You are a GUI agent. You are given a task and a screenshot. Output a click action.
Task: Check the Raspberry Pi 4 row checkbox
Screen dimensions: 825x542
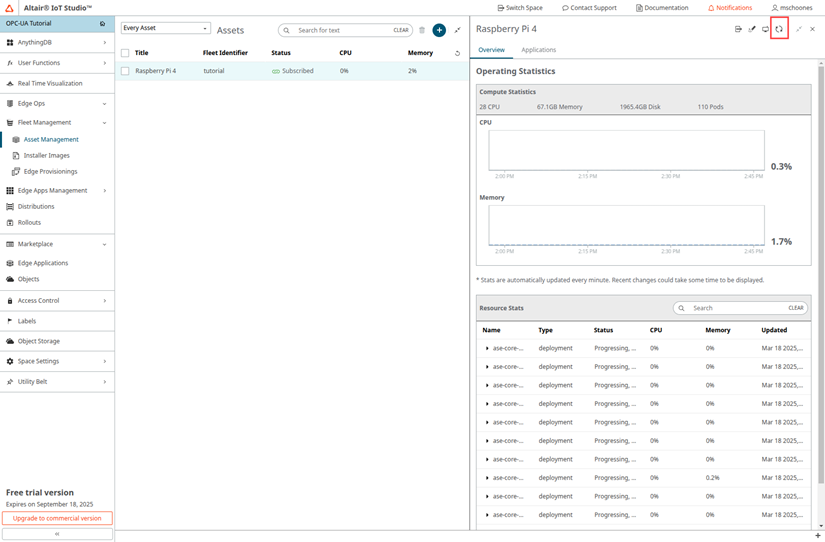click(x=125, y=71)
